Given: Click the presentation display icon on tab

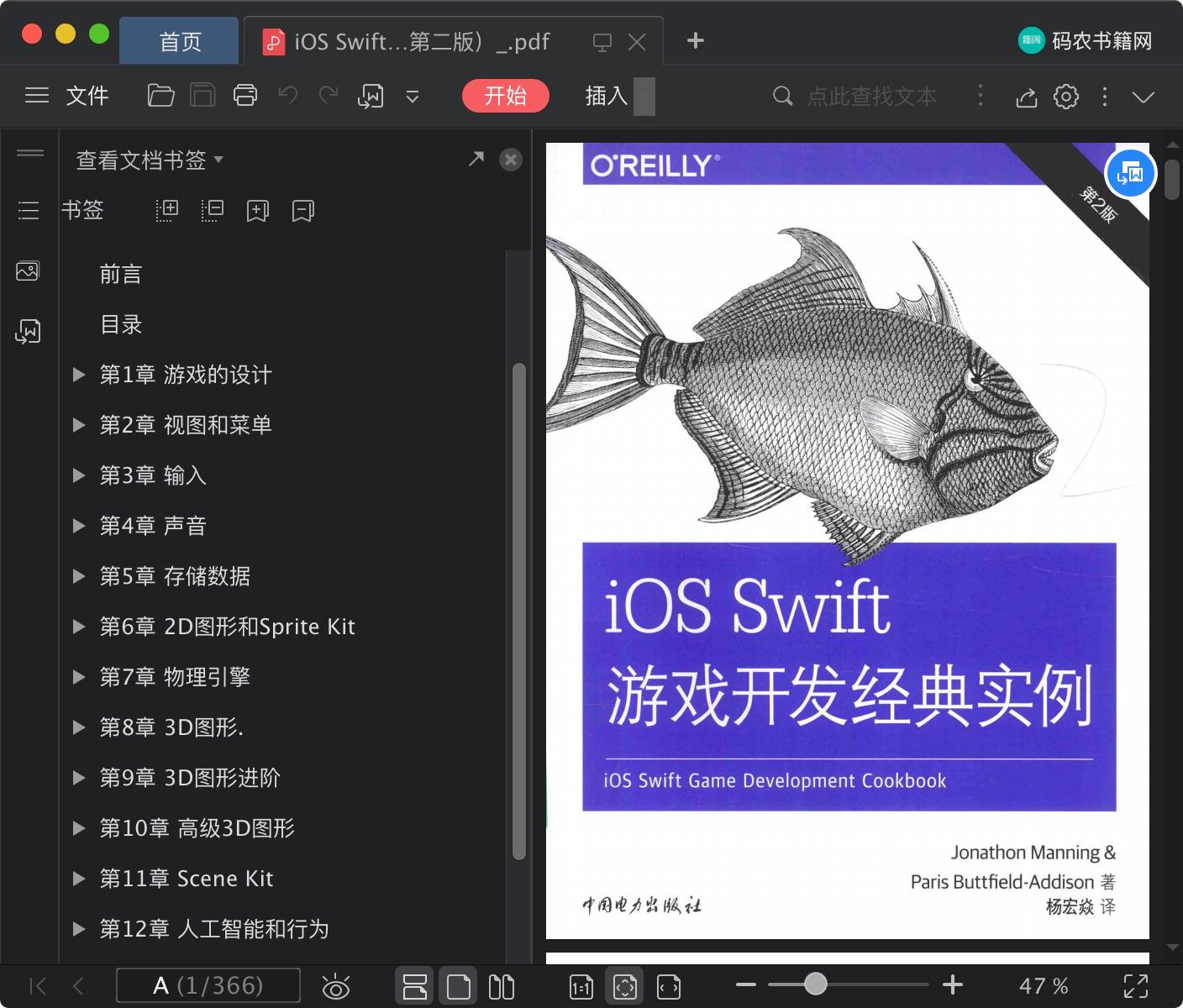Looking at the screenshot, I should point(602,42).
